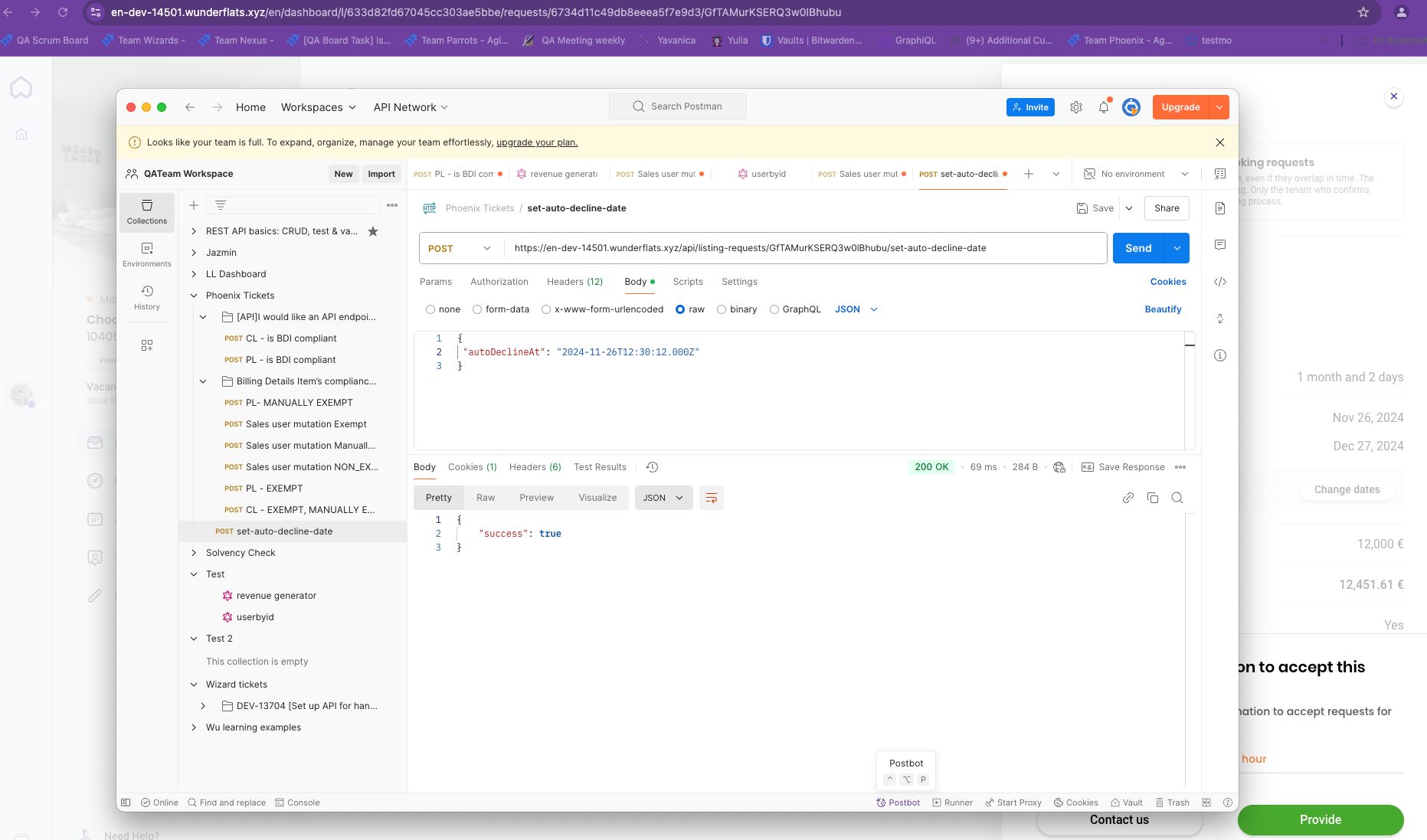The height and width of the screenshot is (840, 1427).
Task: Open the Collections sidebar panel
Action: coord(147,212)
